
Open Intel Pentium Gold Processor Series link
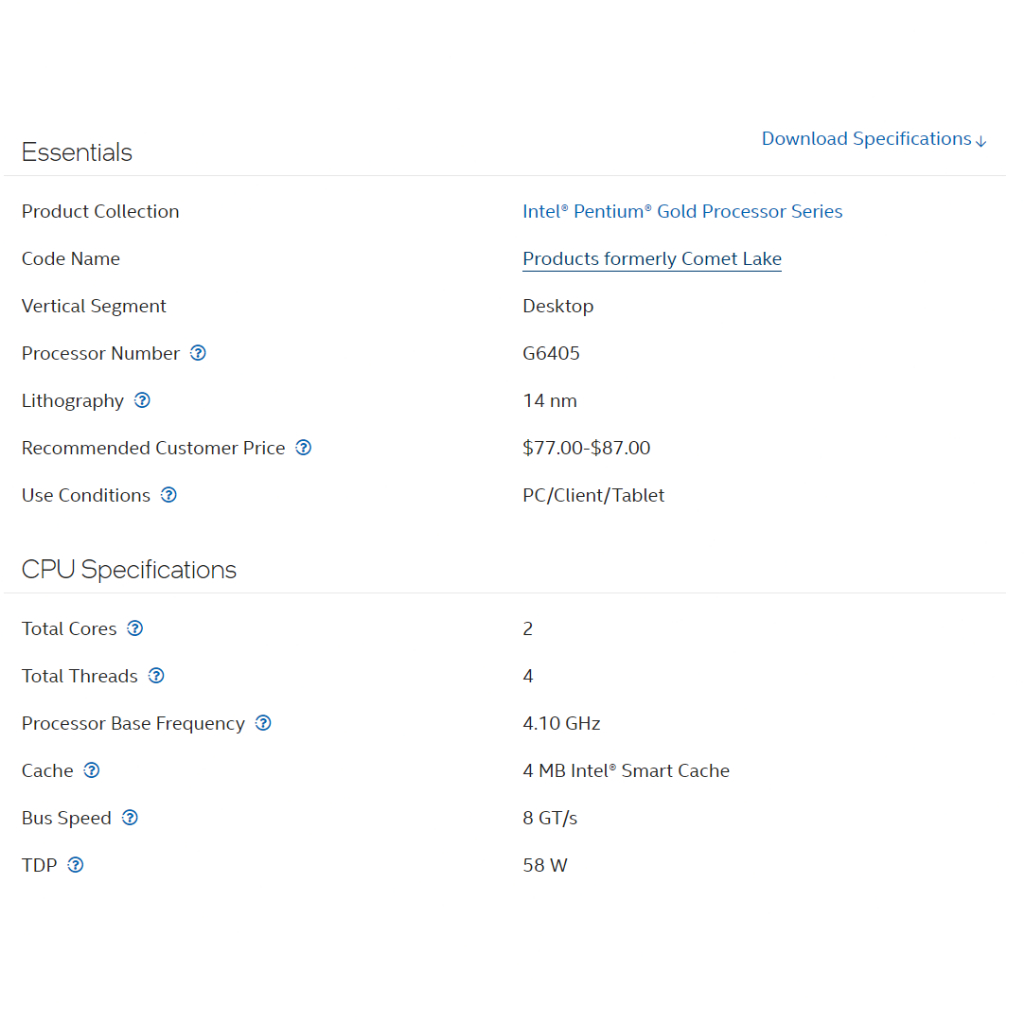[x=682, y=211]
